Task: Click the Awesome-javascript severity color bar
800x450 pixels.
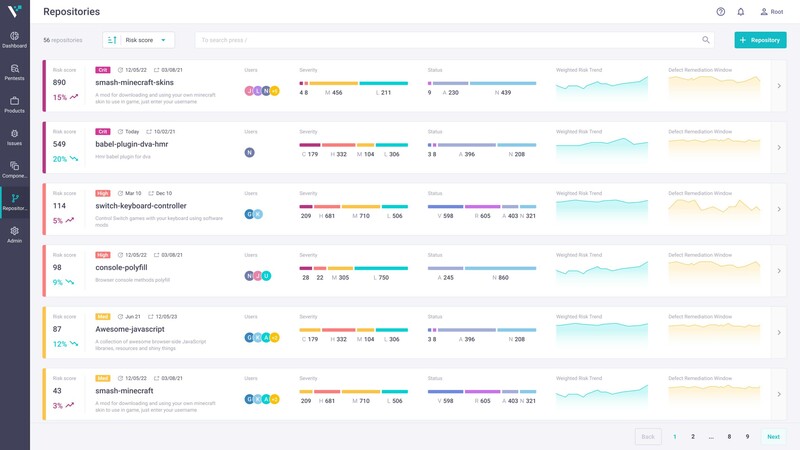Action: pyautogui.click(x=353, y=329)
